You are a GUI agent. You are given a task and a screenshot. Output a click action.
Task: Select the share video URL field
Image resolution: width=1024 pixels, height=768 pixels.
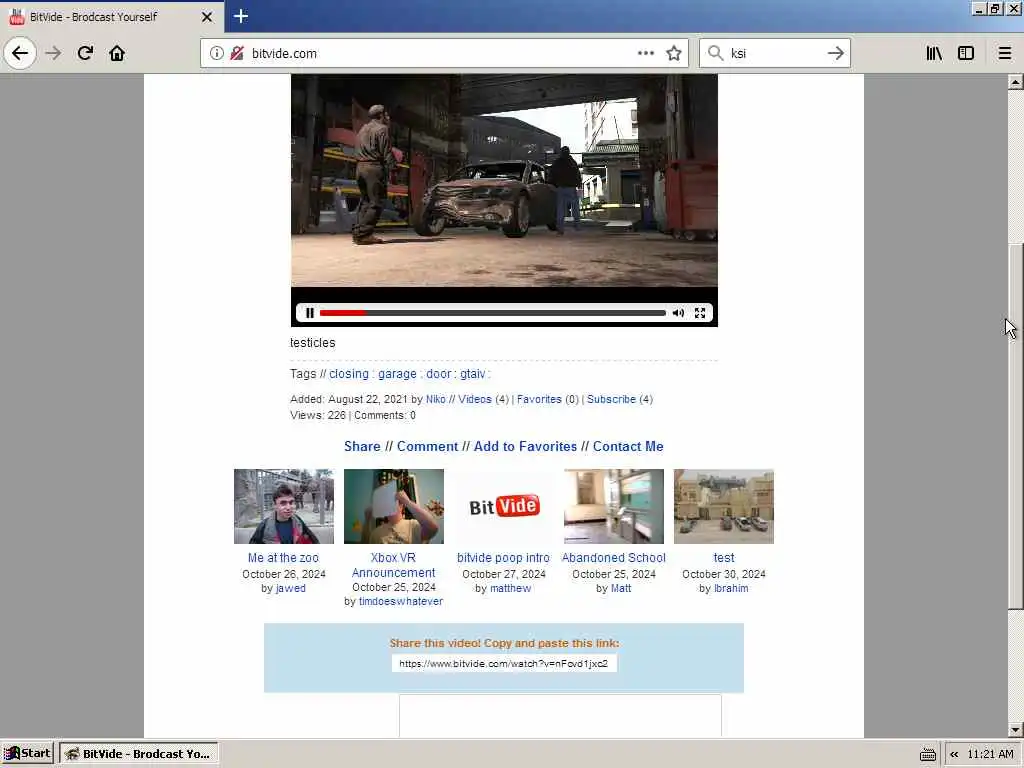504,664
